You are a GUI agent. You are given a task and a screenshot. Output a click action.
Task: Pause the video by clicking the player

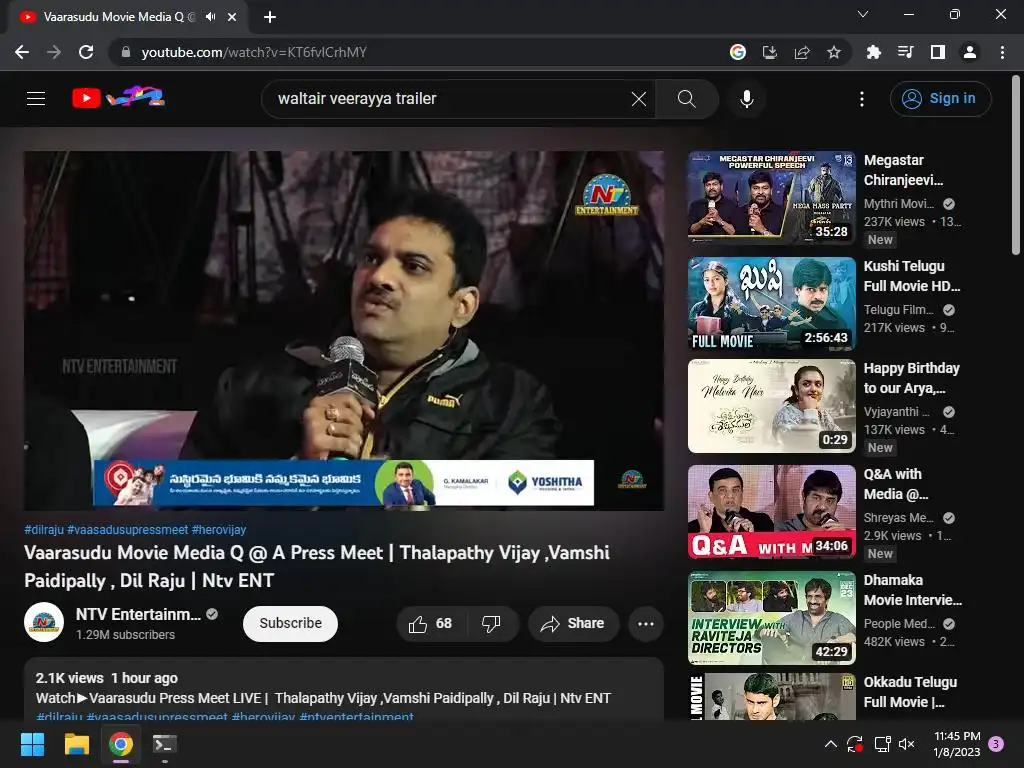click(344, 330)
